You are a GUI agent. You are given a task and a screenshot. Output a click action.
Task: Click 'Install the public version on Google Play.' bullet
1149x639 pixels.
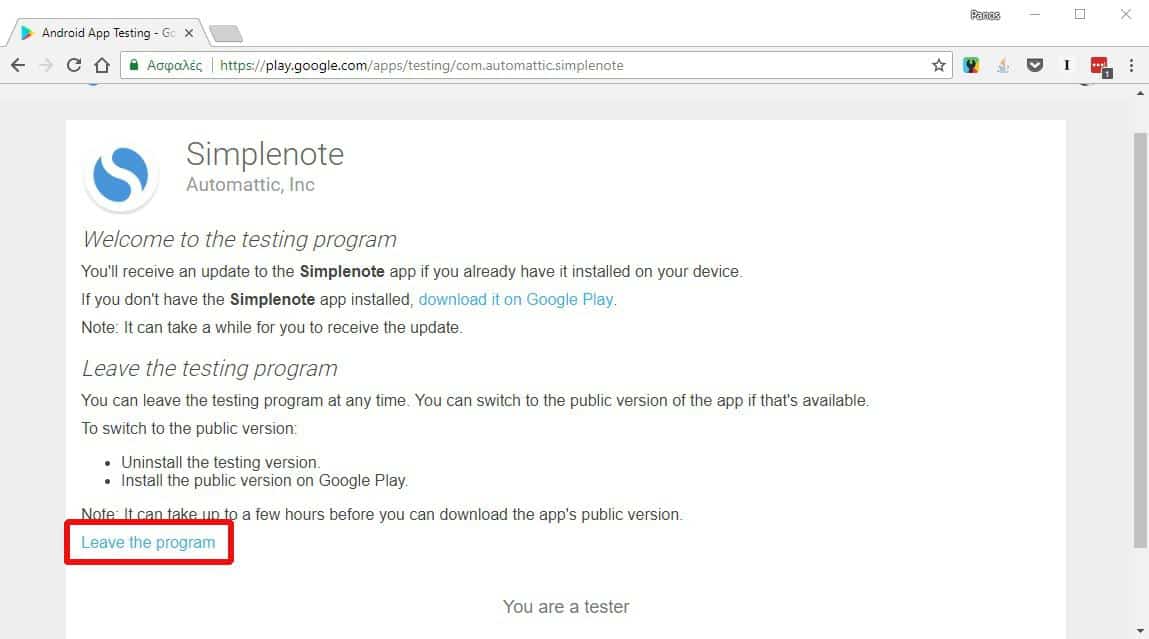[265, 481]
